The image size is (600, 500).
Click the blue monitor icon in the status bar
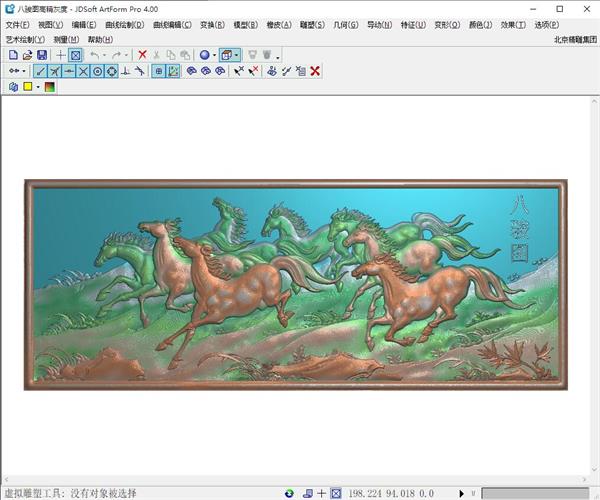(308, 493)
